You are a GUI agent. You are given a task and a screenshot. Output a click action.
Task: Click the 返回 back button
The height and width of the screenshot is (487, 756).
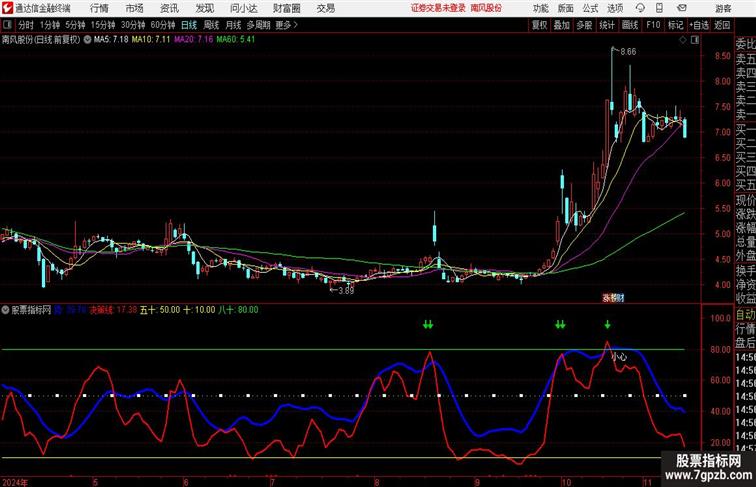pyautogui.click(x=722, y=25)
